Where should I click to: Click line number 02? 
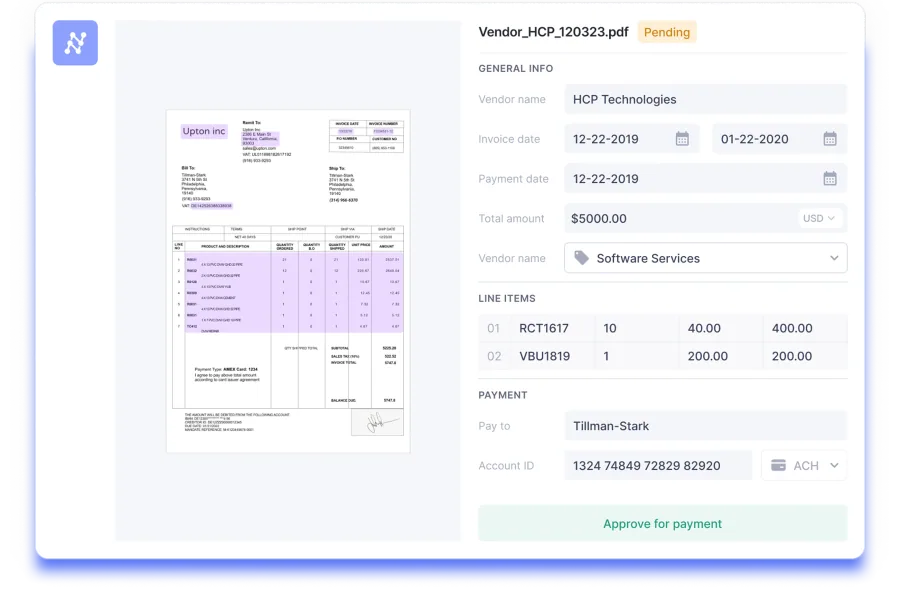tap(494, 356)
